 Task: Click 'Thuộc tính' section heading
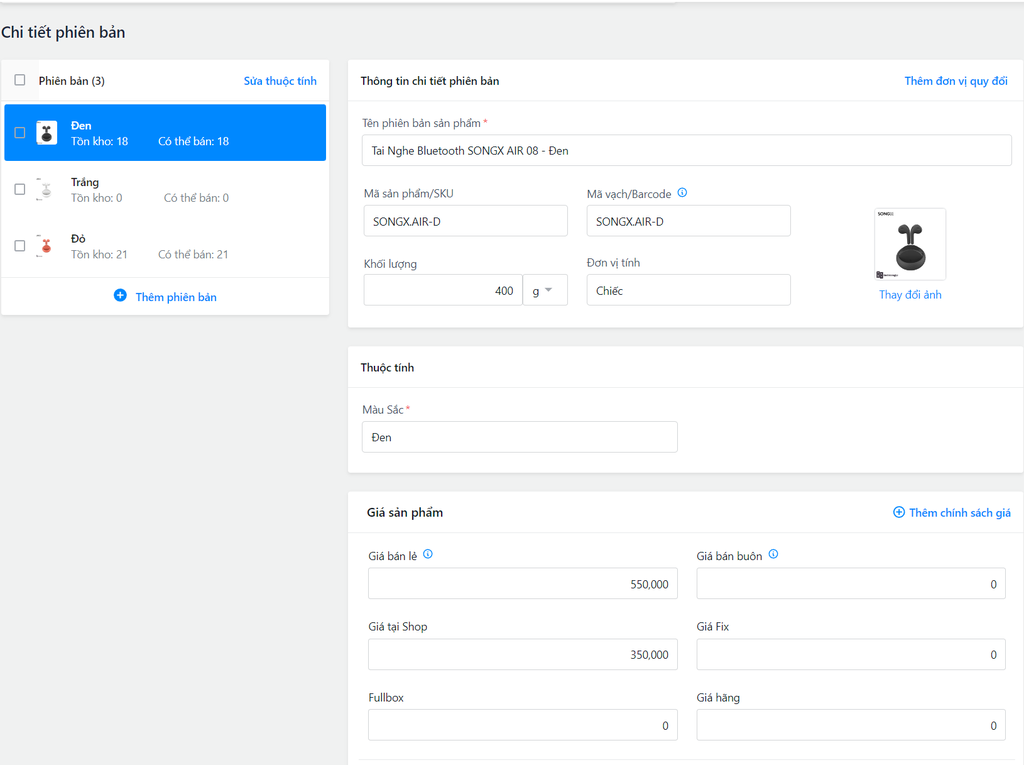pyautogui.click(x=387, y=367)
